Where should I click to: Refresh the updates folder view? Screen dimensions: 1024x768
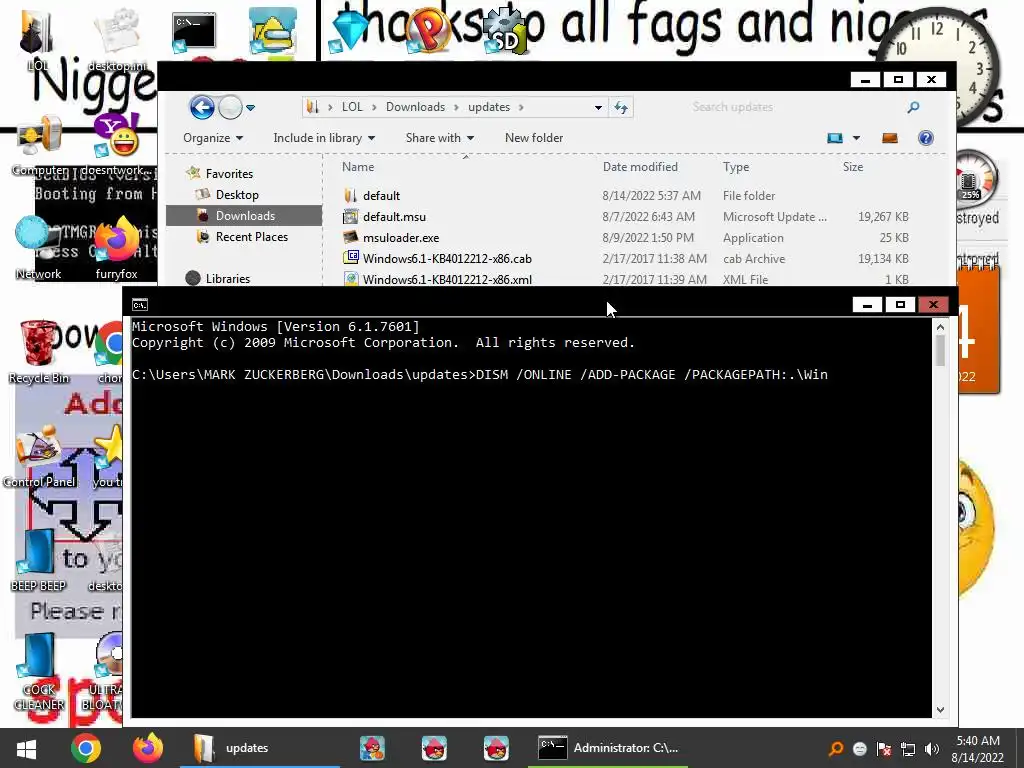[621, 107]
